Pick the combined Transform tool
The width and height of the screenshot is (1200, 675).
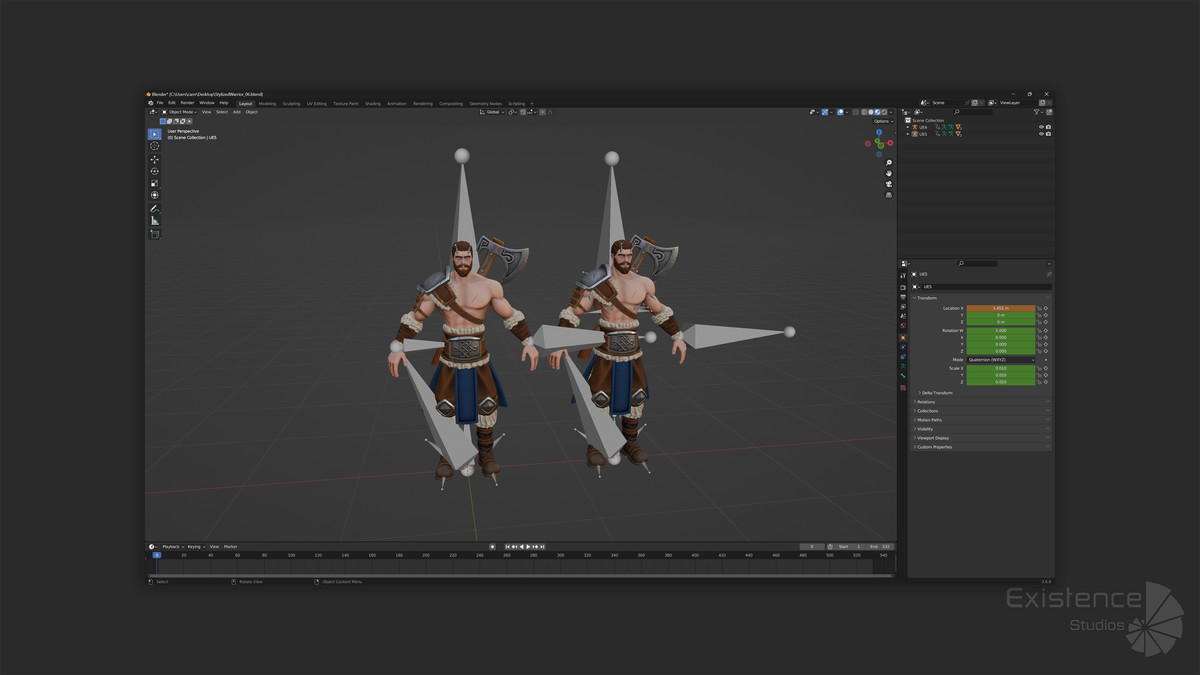coord(154,195)
